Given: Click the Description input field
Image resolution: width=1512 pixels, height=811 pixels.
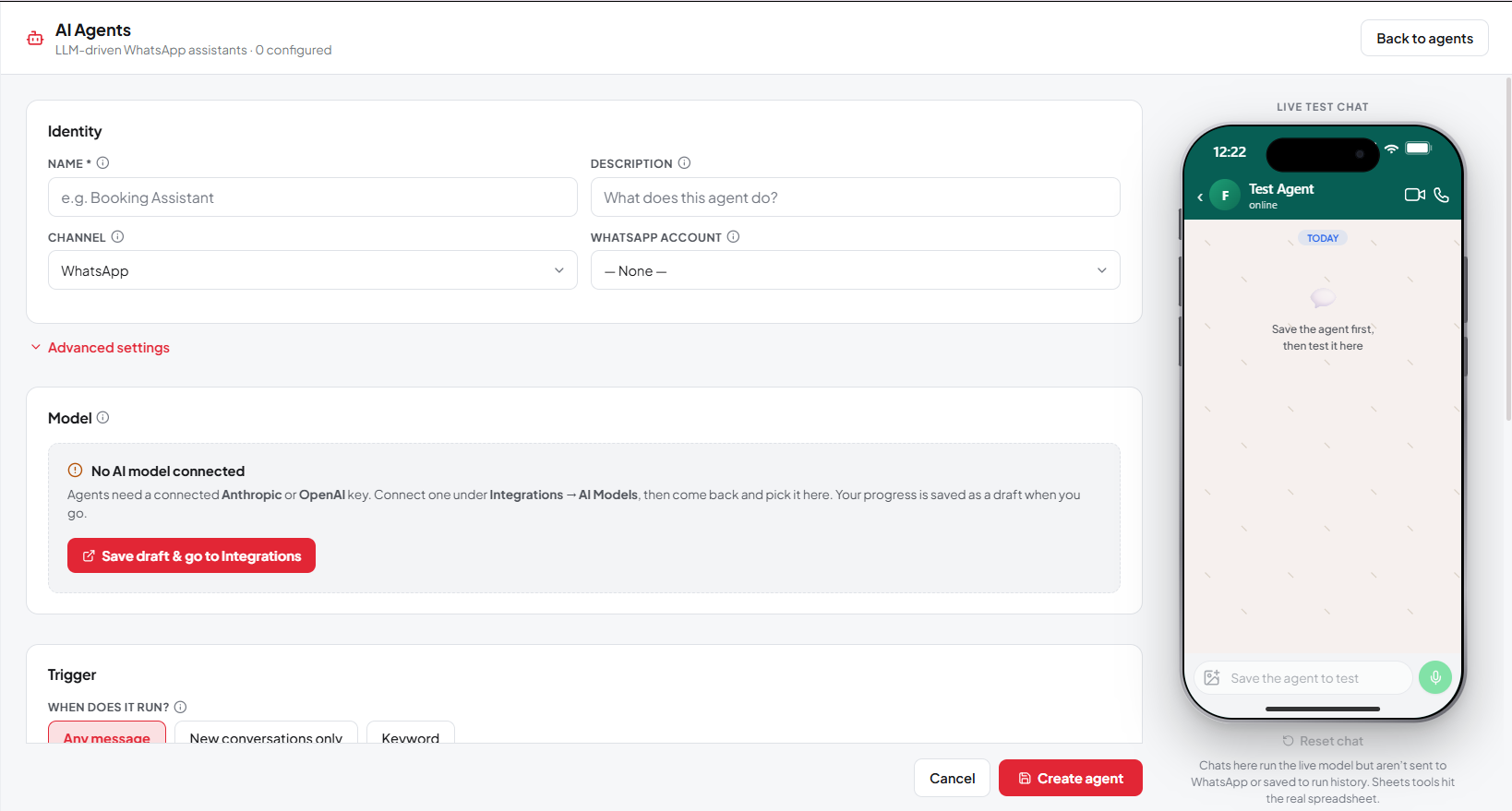Looking at the screenshot, I should click(x=856, y=197).
